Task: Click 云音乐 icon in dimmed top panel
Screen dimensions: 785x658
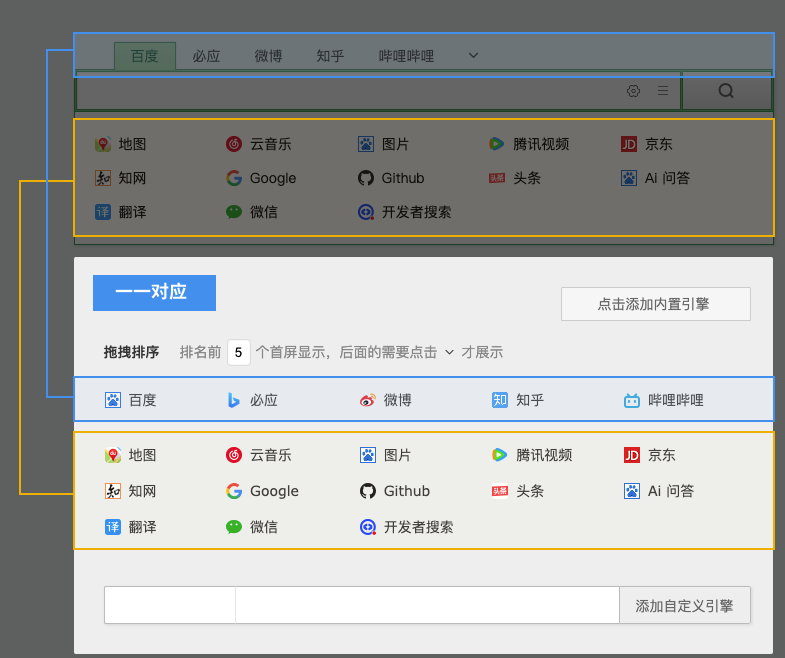Action: coord(234,144)
